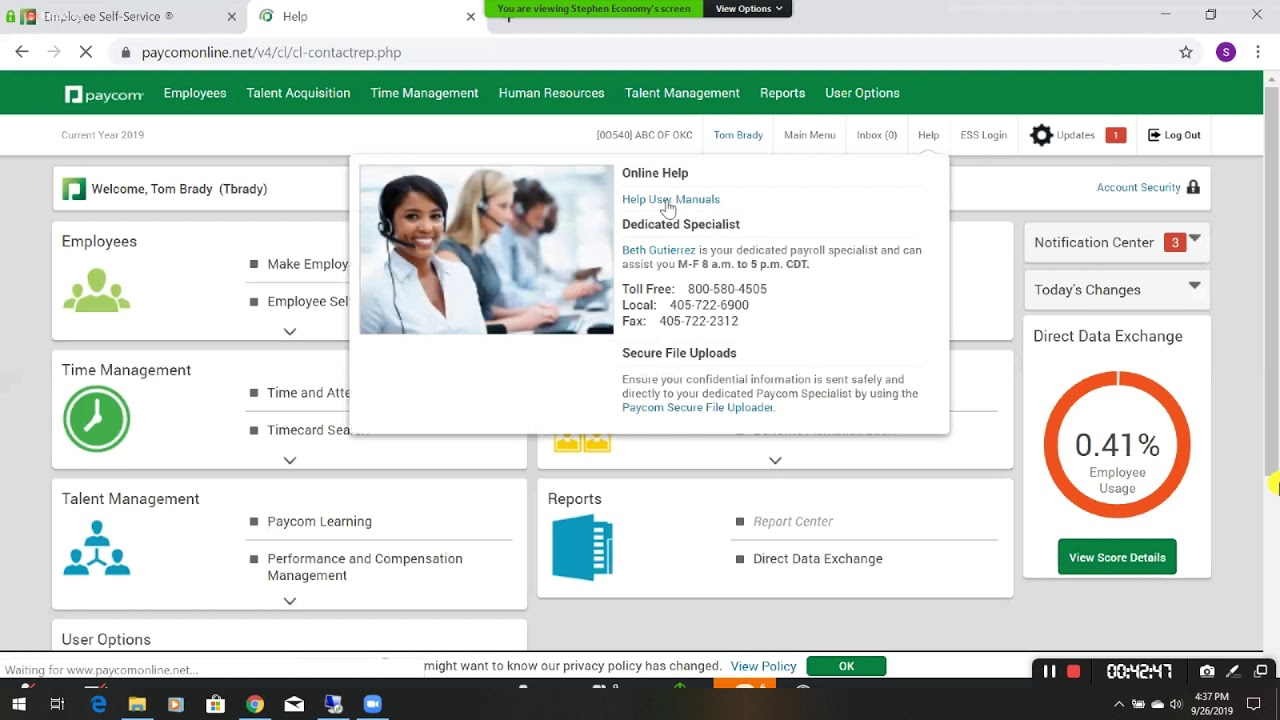Open the Talent Acquisition menu
Screen dimensions: 1280x720
pos(298,93)
